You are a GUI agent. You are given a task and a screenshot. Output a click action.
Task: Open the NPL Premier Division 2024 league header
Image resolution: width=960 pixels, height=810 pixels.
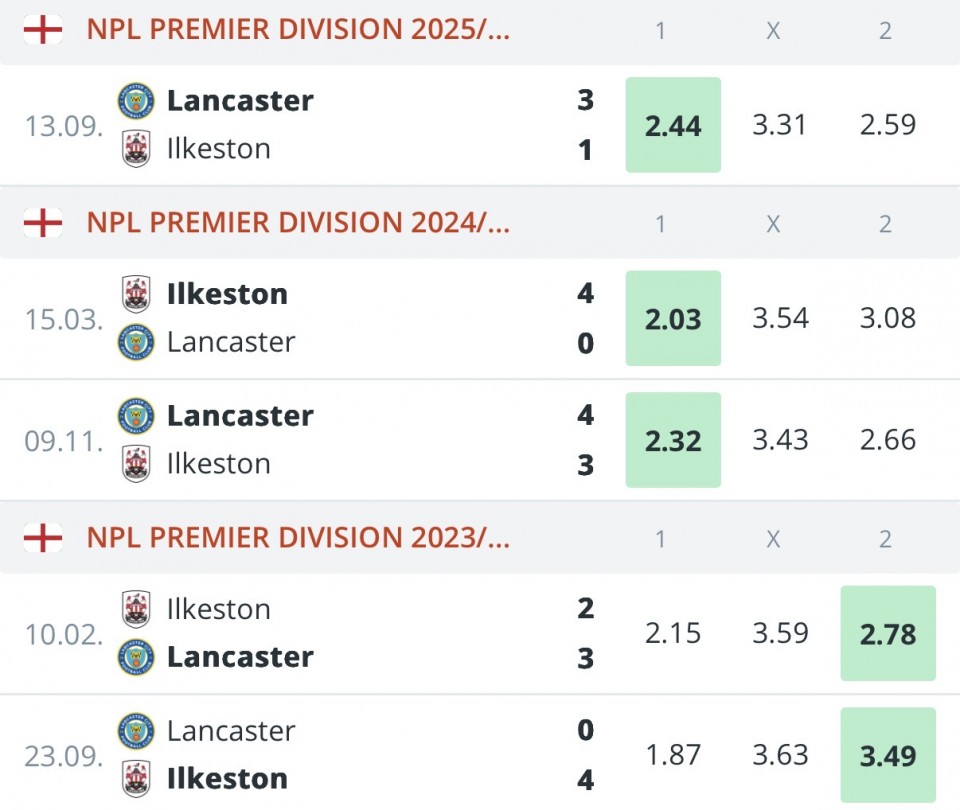point(298,223)
